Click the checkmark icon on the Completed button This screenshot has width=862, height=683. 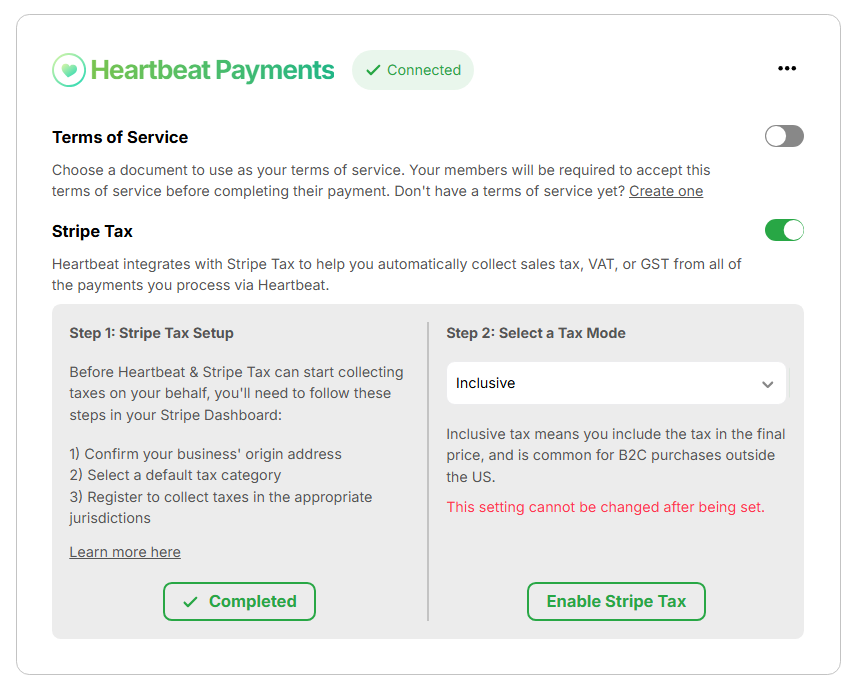[x=190, y=602]
